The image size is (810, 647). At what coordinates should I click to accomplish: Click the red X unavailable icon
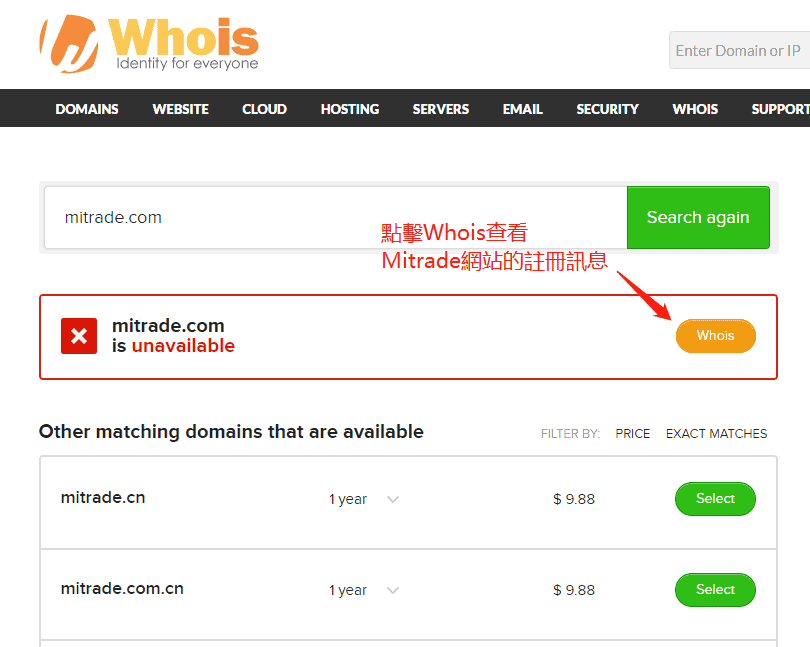pos(79,336)
